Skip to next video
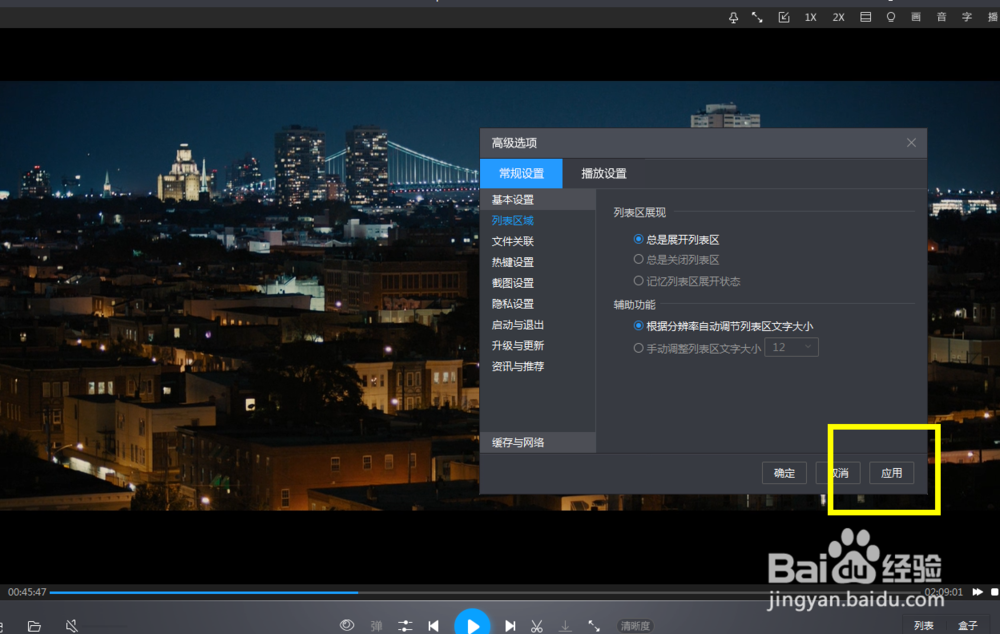This screenshot has height=634, width=1000. point(510,626)
